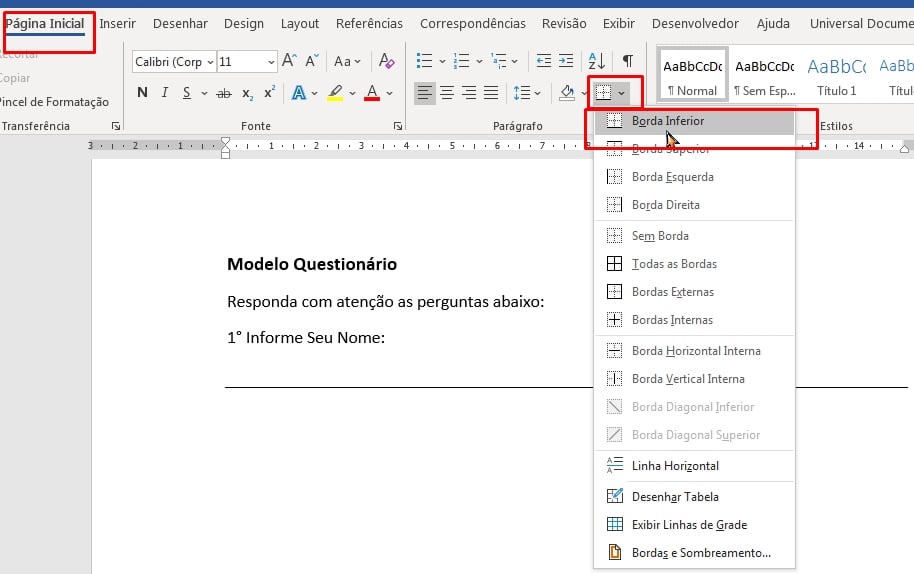The height and width of the screenshot is (574, 914).
Task: Click Pincel de Formatação button
Action: pyautogui.click(x=54, y=102)
